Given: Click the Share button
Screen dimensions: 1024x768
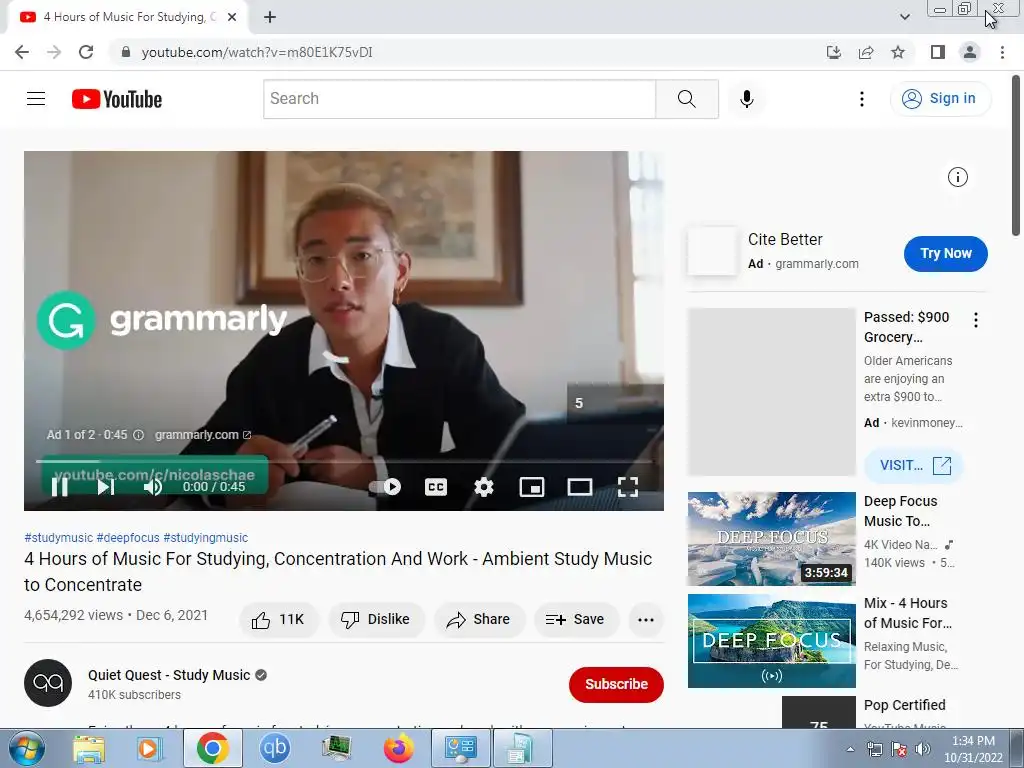Looking at the screenshot, I should pyautogui.click(x=479, y=620).
